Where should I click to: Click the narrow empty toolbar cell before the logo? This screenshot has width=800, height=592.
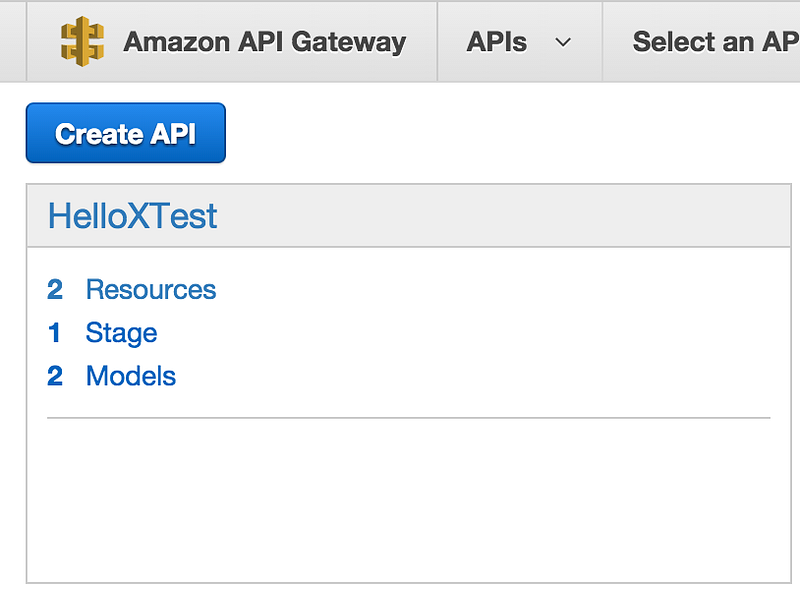(13, 41)
